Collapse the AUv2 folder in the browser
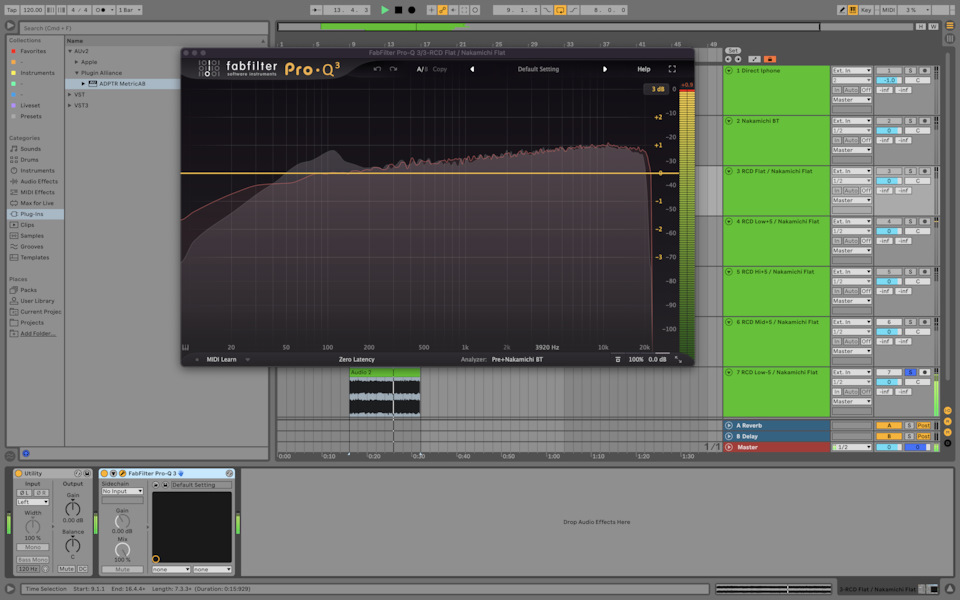This screenshot has width=960, height=600. click(70, 51)
